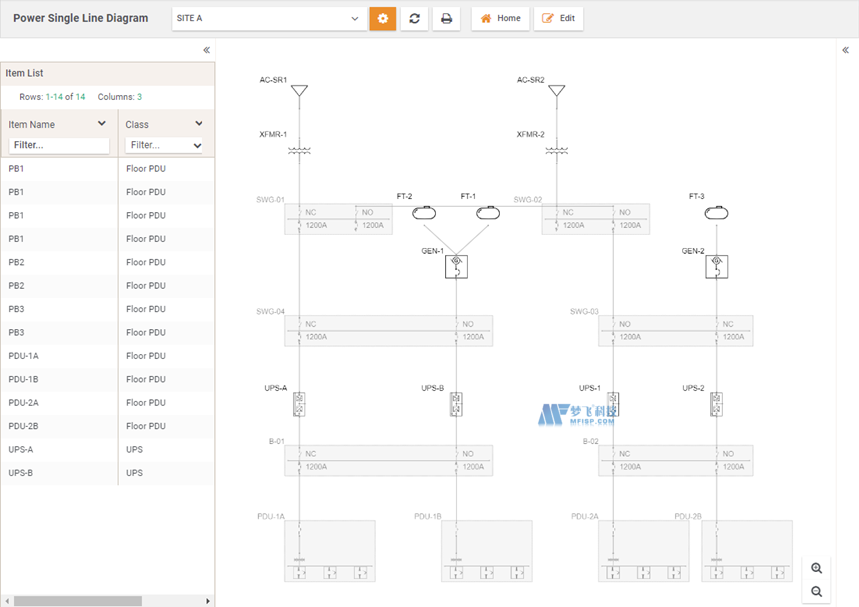The image size is (859, 607).
Task: Collapse the Item List left panel
Action: [x=206, y=50]
